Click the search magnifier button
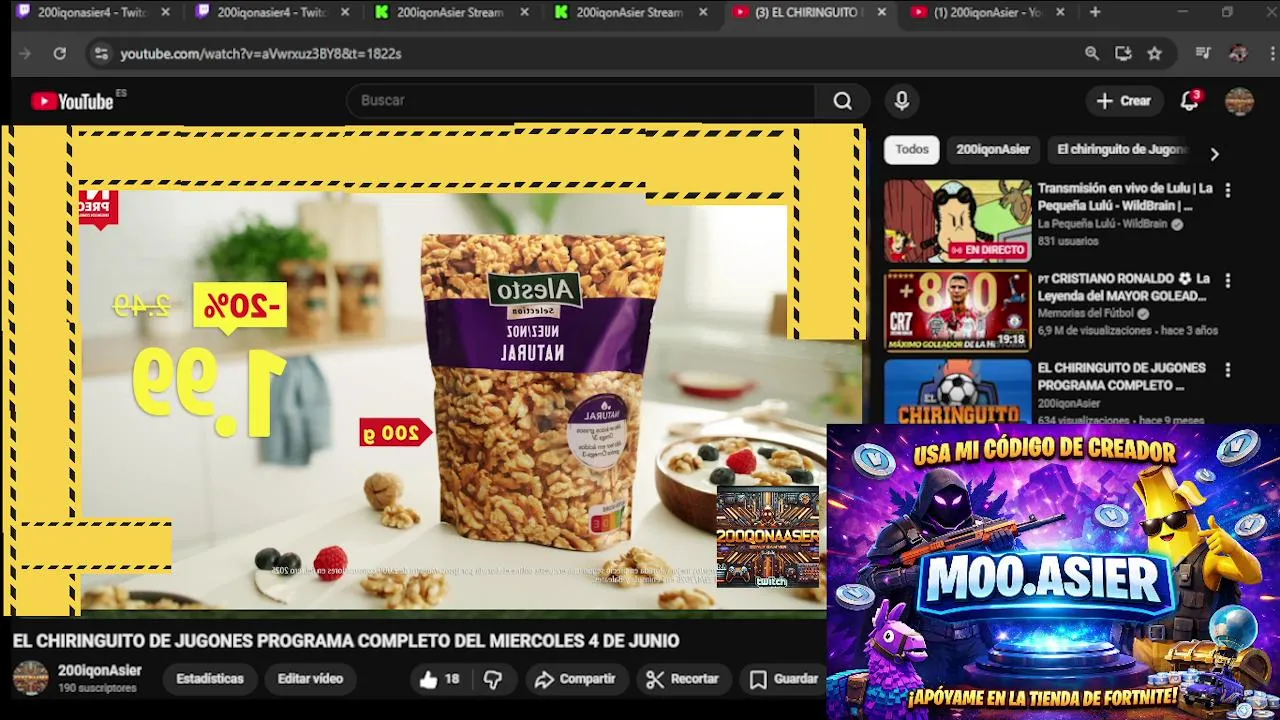This screenshot has height=720, width=1280. click(x=843, y=101)
